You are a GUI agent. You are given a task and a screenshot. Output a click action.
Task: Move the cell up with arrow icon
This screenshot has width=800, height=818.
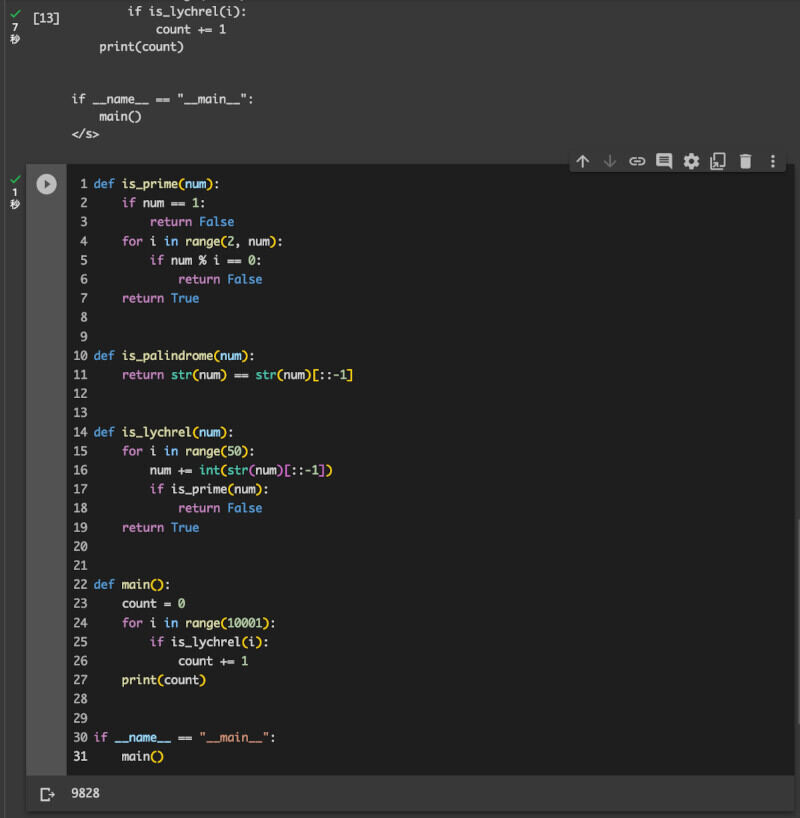(x=583, y=161)
